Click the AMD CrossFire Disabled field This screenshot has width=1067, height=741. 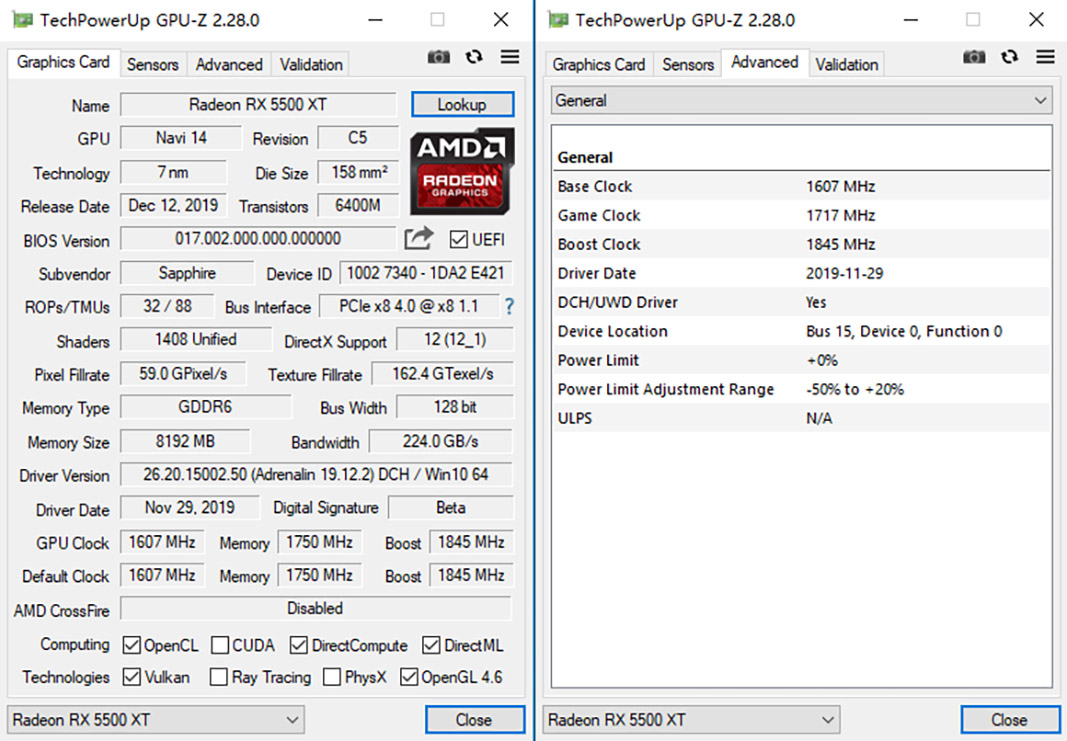pos(315,608)
